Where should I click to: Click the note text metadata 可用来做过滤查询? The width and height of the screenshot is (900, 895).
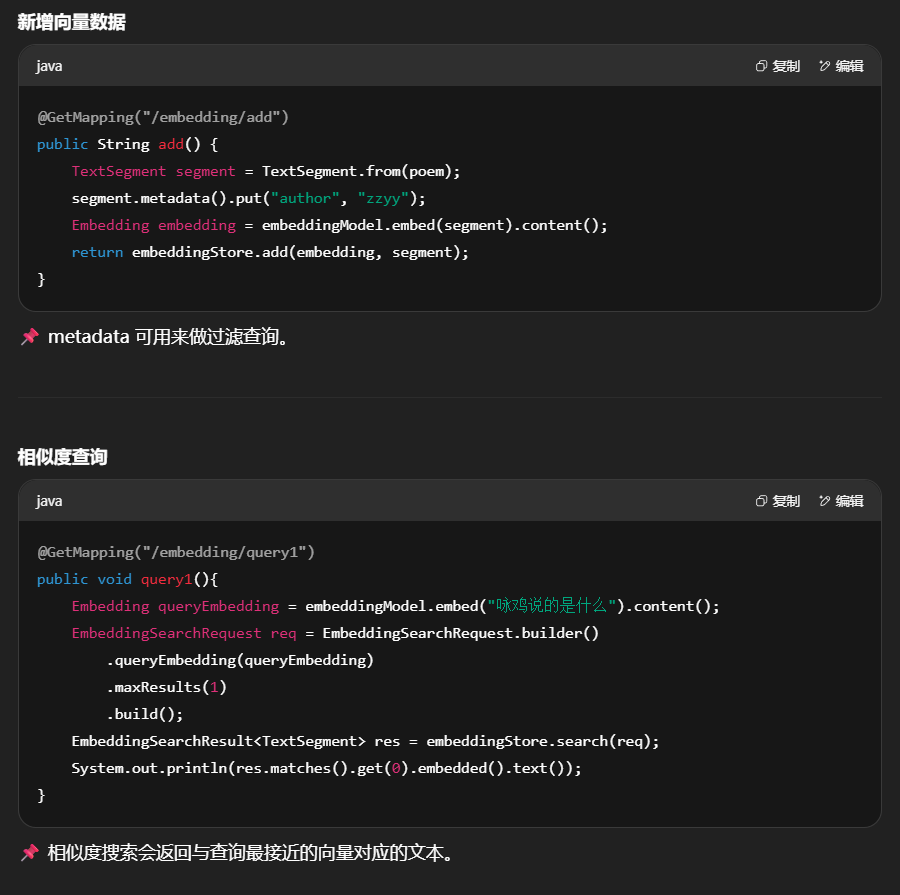click(x=170, y=337)
